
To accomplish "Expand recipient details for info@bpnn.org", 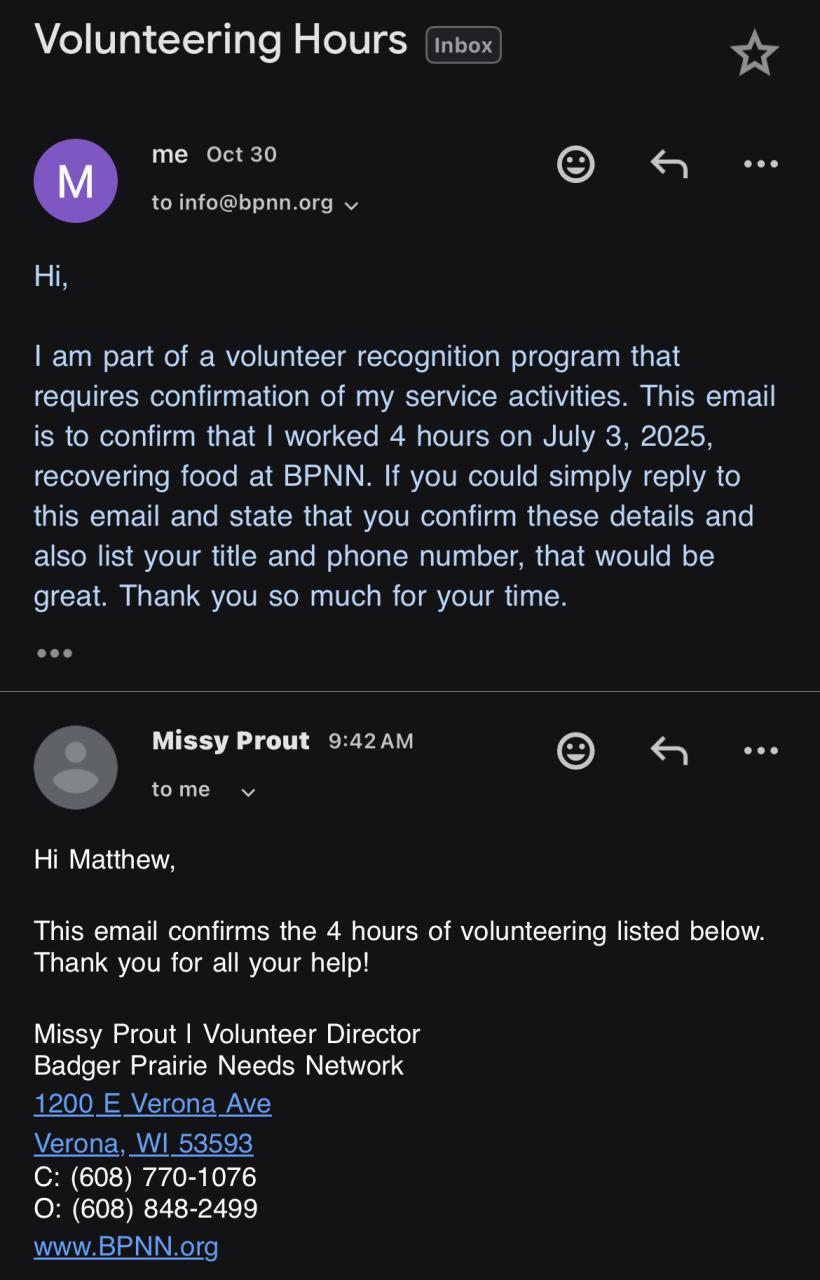I will [351, 205].
